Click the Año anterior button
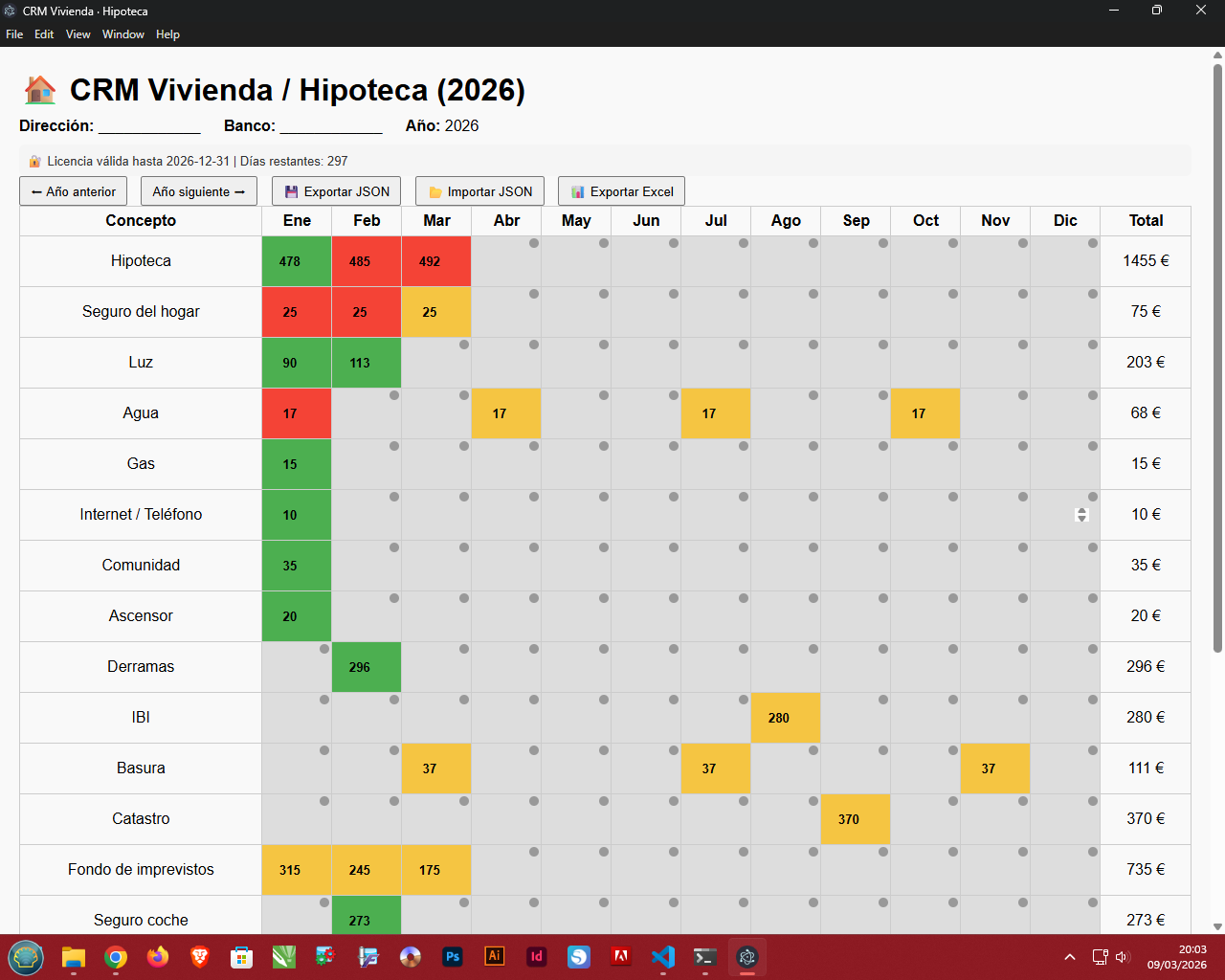The width and height of the screenshot is (1225, 980). pos(73,190)
